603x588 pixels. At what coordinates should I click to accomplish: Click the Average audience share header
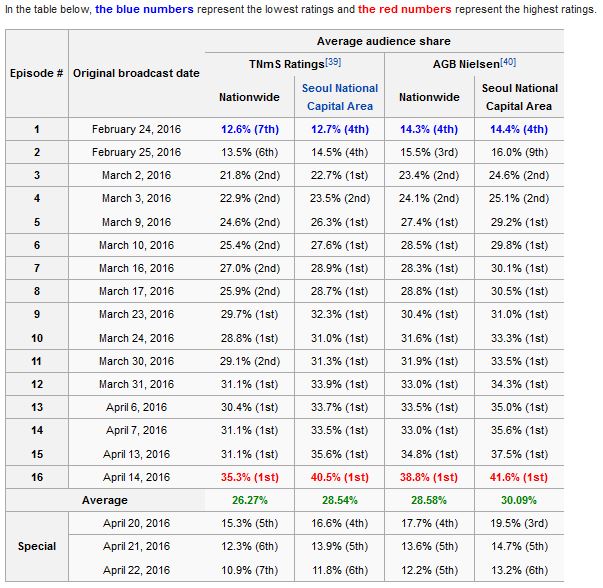pyautogui.click(x=383, y=41)
